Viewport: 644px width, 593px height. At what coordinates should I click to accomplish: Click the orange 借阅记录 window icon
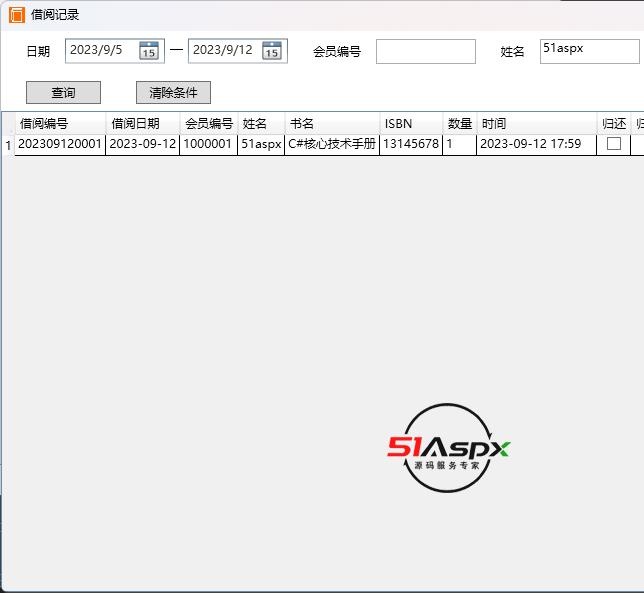tap(17, 15)
